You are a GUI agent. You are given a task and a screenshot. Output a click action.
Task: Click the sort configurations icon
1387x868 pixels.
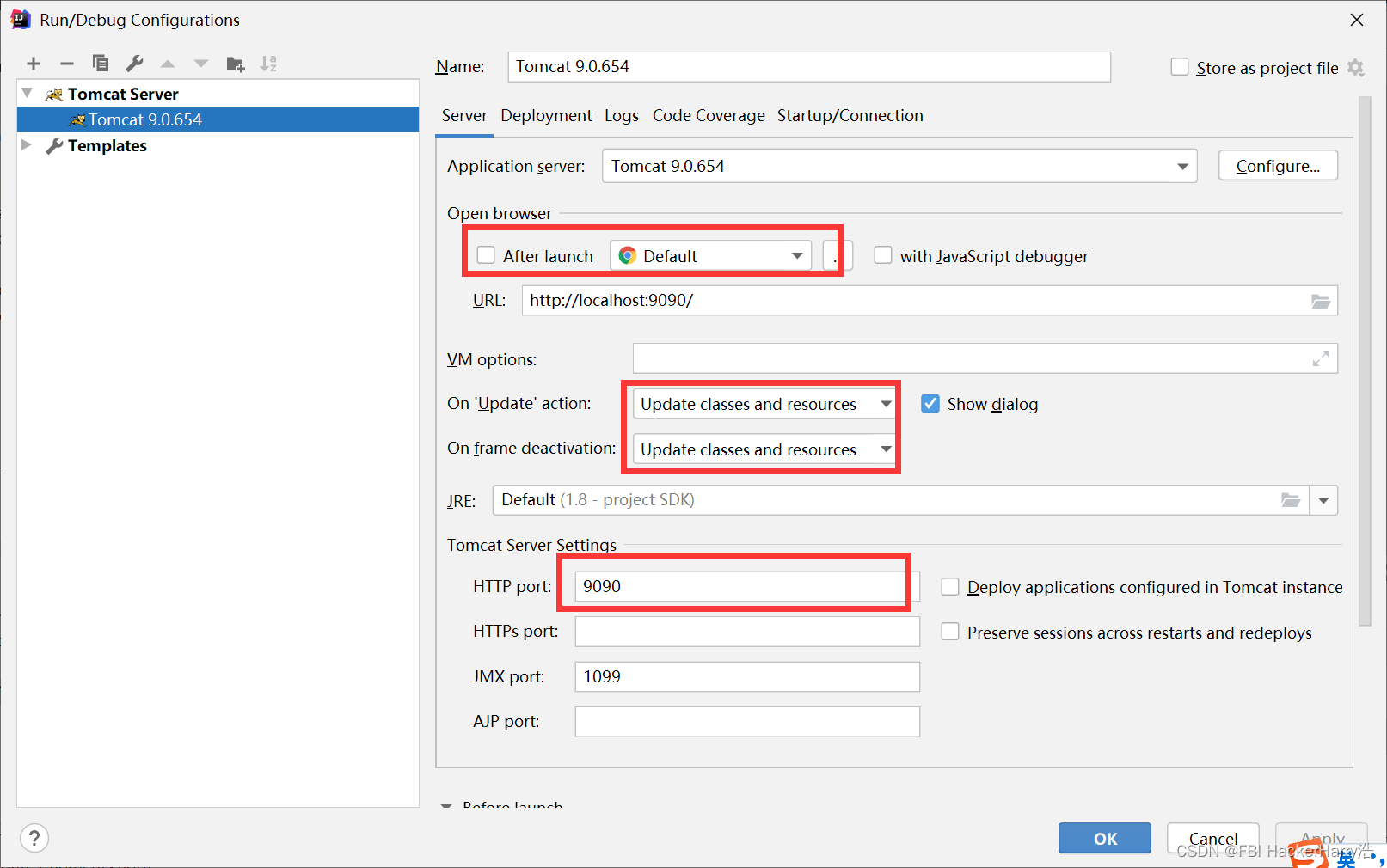click(268, 63)
